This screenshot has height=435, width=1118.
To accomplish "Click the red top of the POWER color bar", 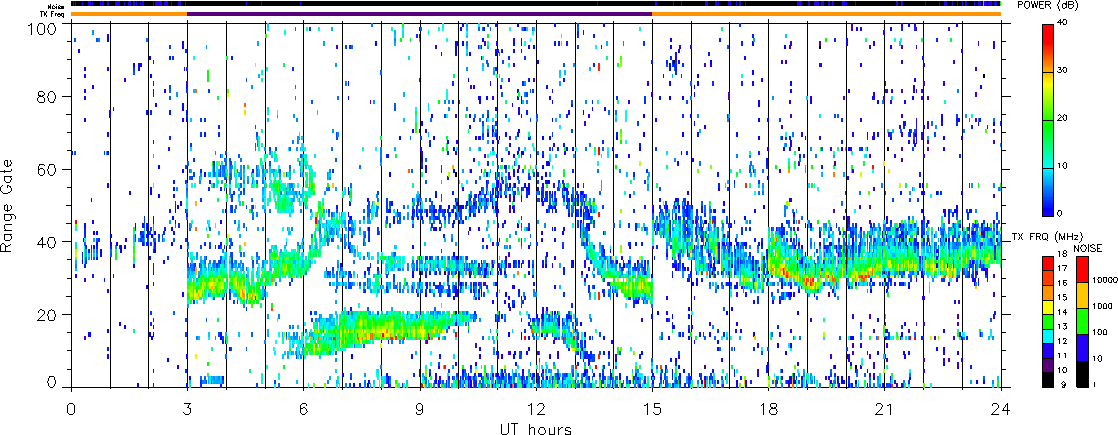I will tap(1048, 30).
